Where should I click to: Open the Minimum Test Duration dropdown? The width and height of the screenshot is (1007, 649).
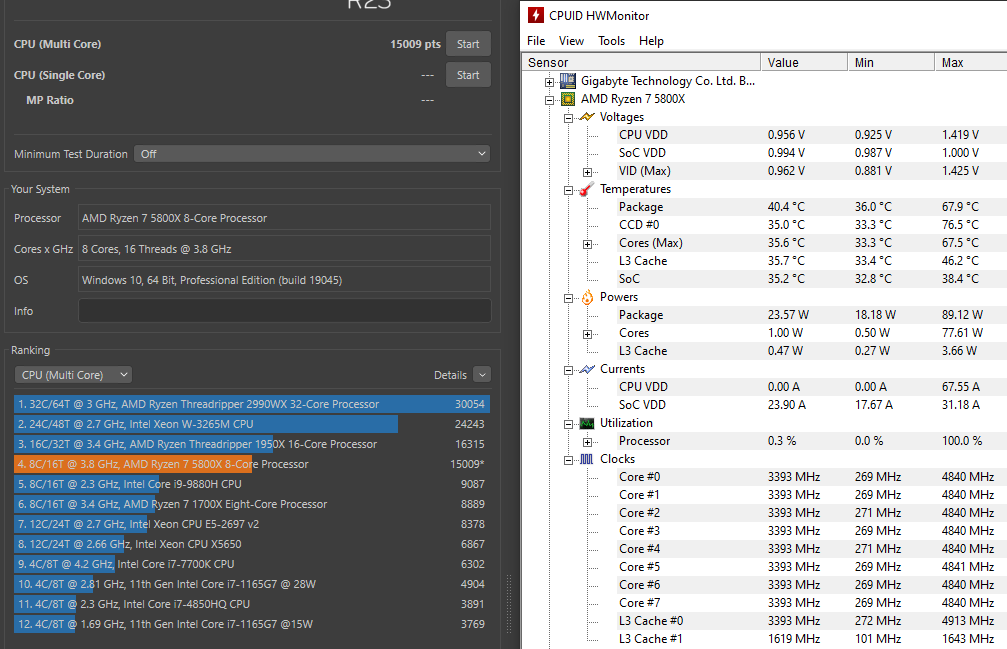click(x=312, y=154)
